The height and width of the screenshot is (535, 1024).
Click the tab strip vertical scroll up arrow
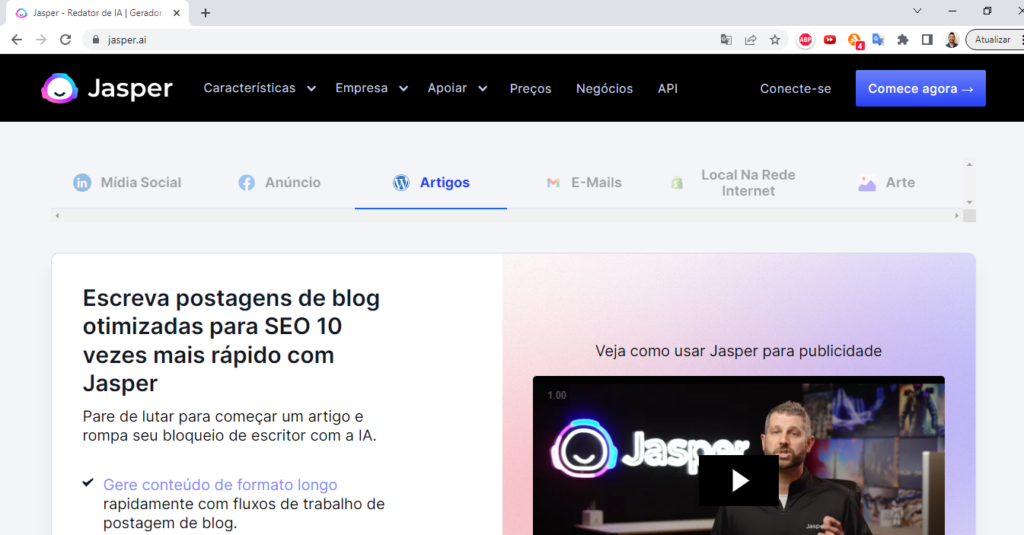point(969,165)
